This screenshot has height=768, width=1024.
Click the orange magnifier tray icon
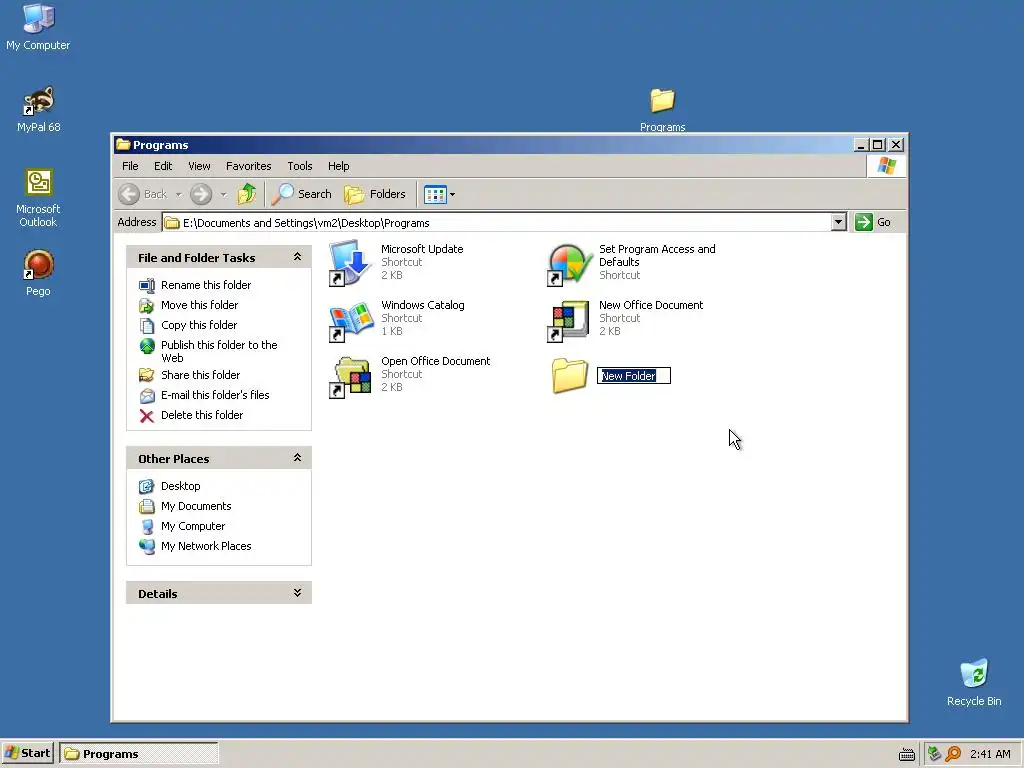point(953,754)
